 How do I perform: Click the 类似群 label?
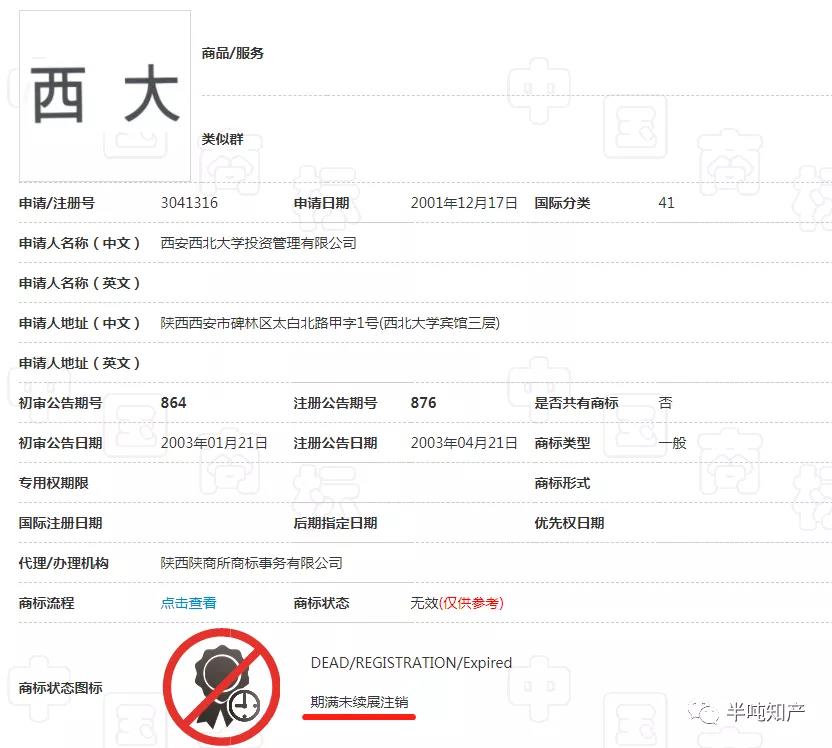(222, 139)
